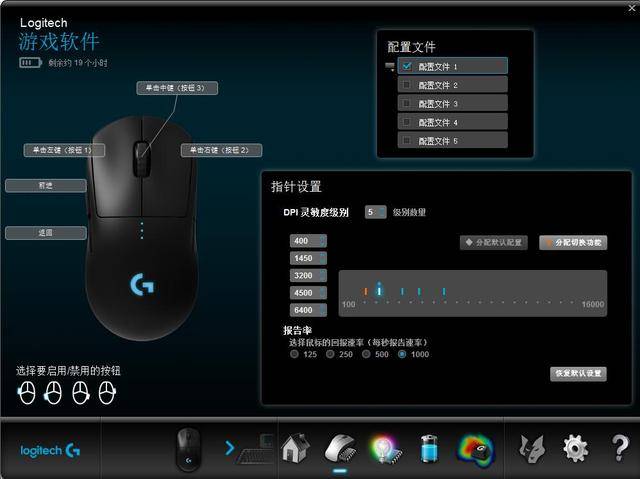Click the 6400 DPI marker on slider
Screen dimensions: 640x479
point(444,291)
